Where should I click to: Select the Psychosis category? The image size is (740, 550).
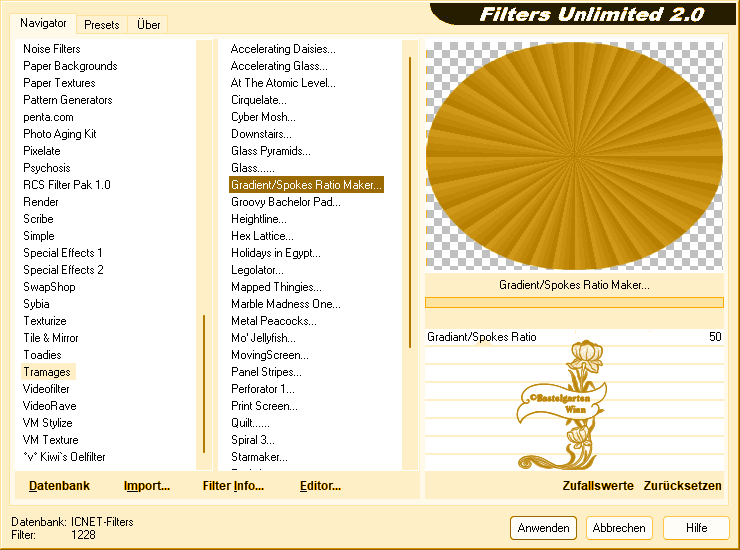47,168
